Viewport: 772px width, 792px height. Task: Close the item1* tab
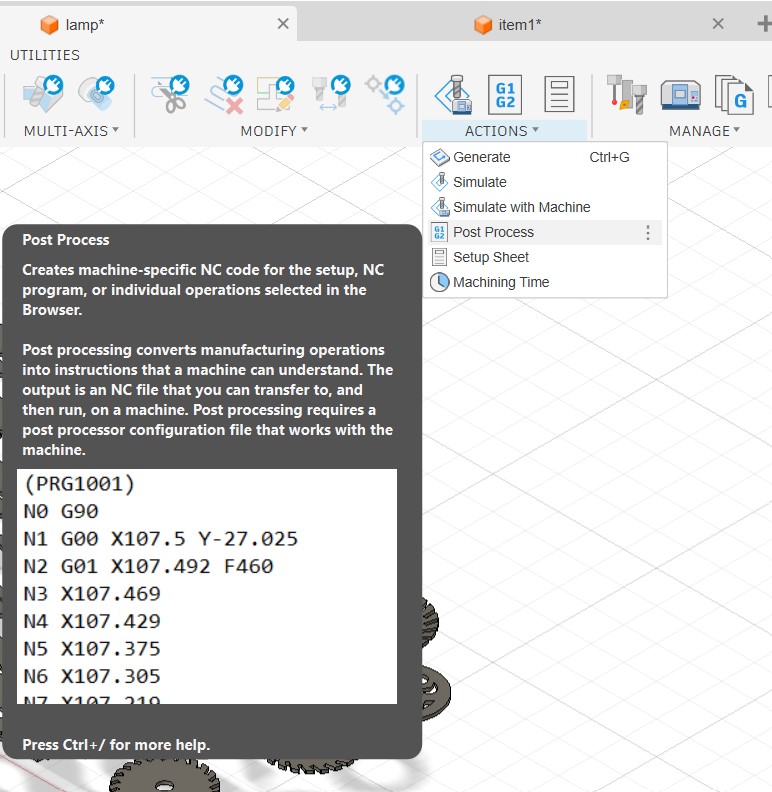pyautogui.click(x=718, y=24)
